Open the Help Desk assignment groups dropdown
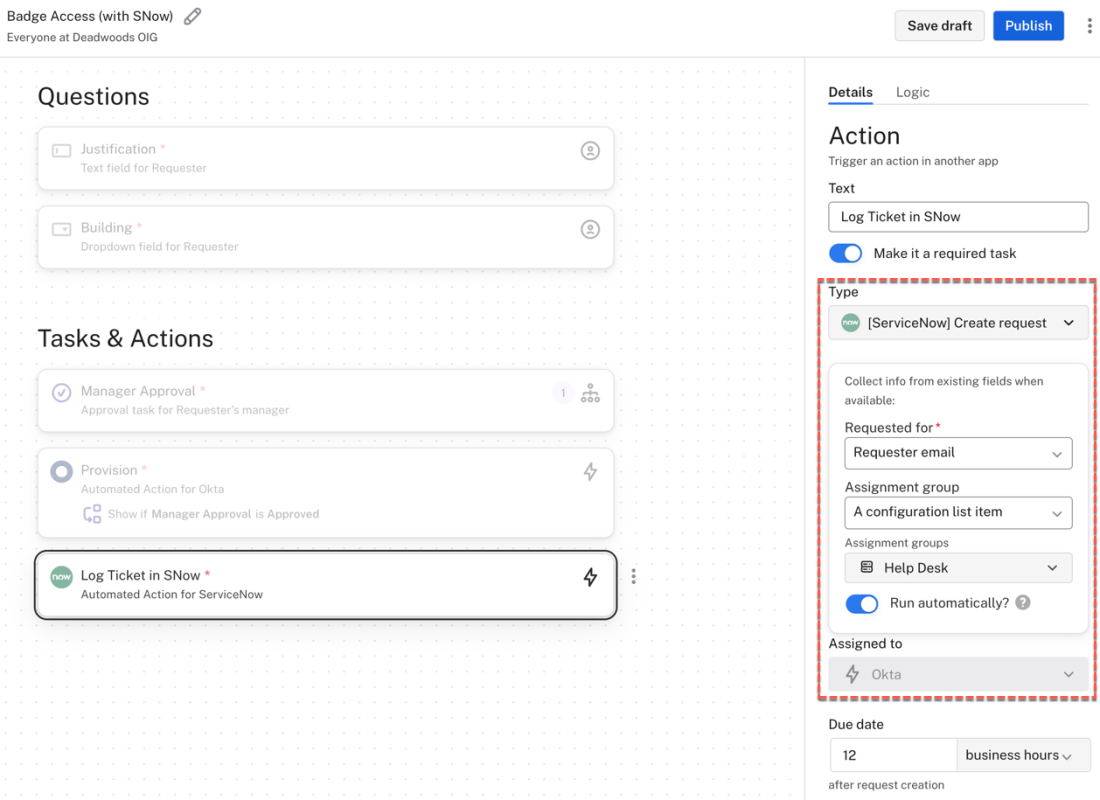This screenshot has height=800, width=1100. 957,568
